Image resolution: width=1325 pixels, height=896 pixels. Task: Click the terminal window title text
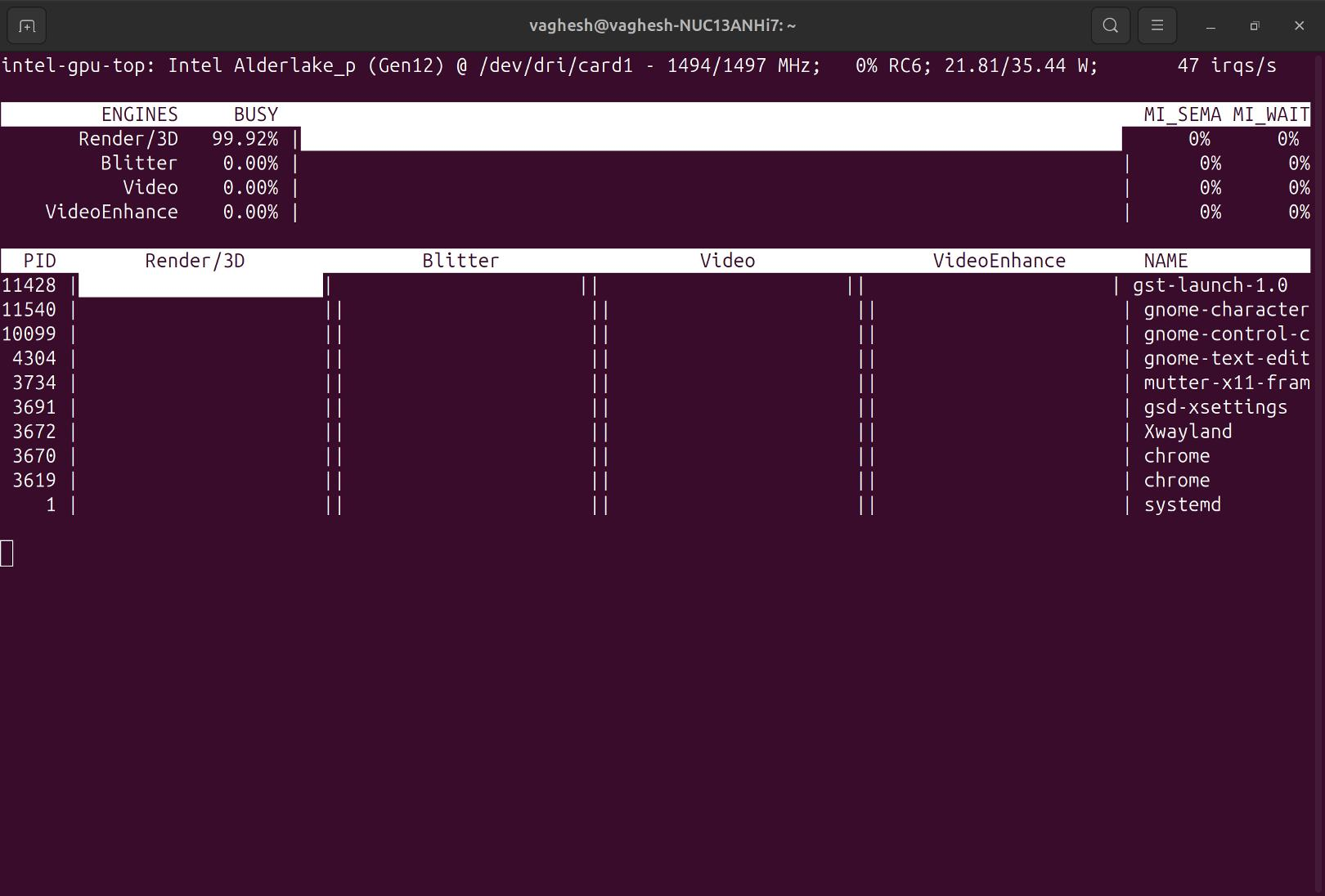point(662,25)
